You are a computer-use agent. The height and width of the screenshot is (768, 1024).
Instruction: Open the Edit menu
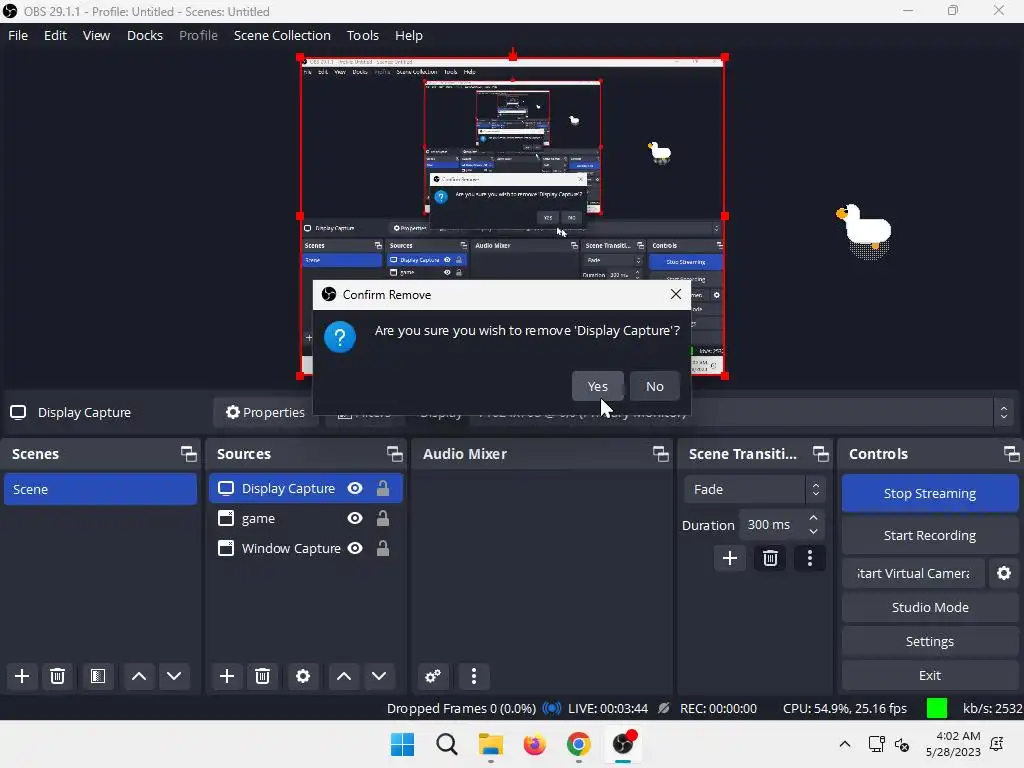tap(56, 35)
